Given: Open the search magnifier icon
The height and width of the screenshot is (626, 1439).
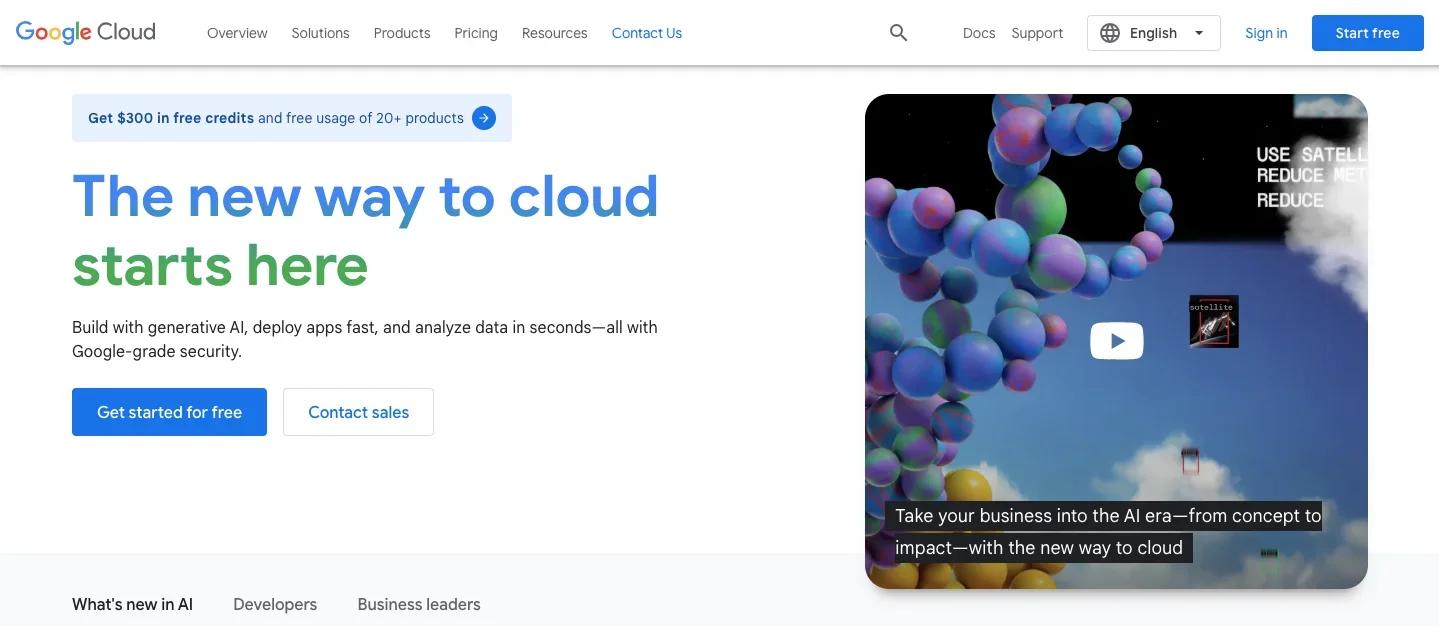Looking at the screenshot, I should pos(898,33).
